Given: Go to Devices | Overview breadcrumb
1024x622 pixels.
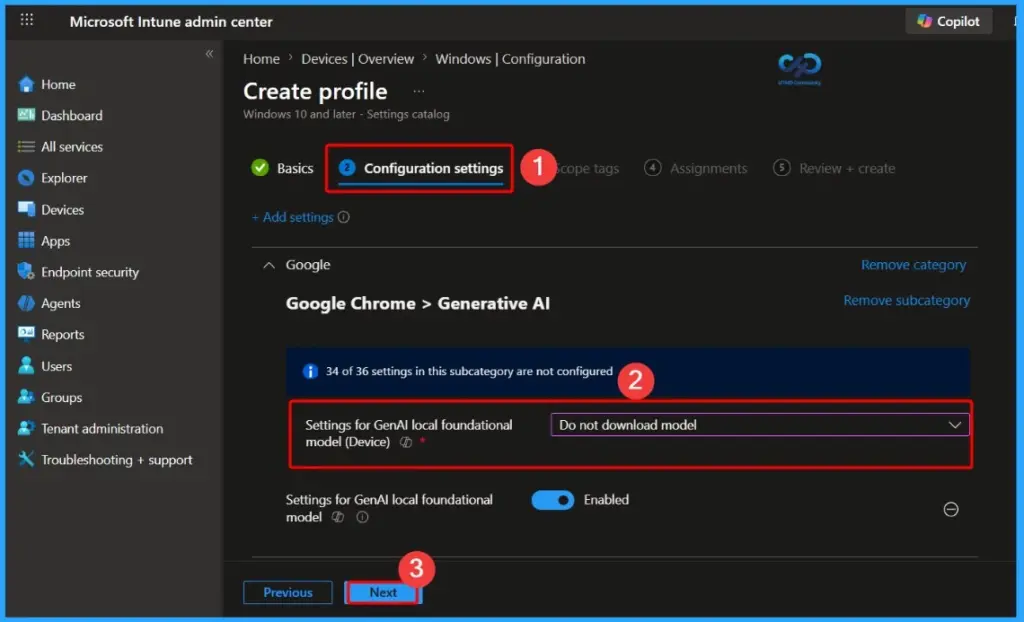Looking at the screenshot, I should click(357, 59).
